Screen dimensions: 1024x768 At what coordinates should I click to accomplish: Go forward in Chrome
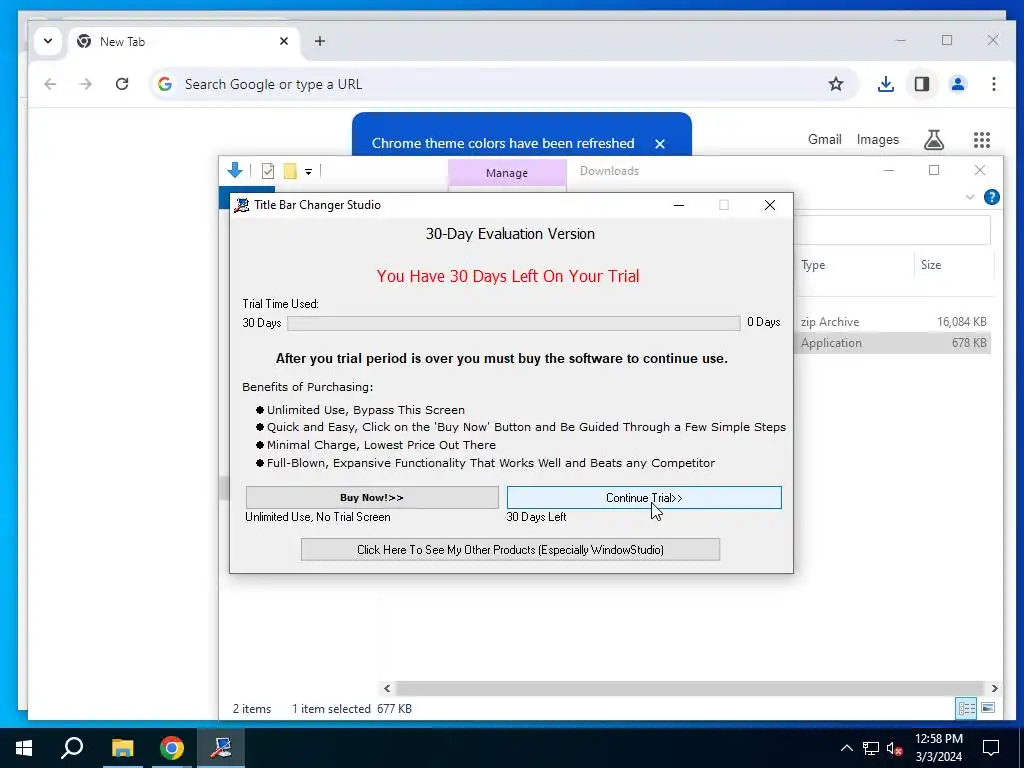[x=86, y=84]
